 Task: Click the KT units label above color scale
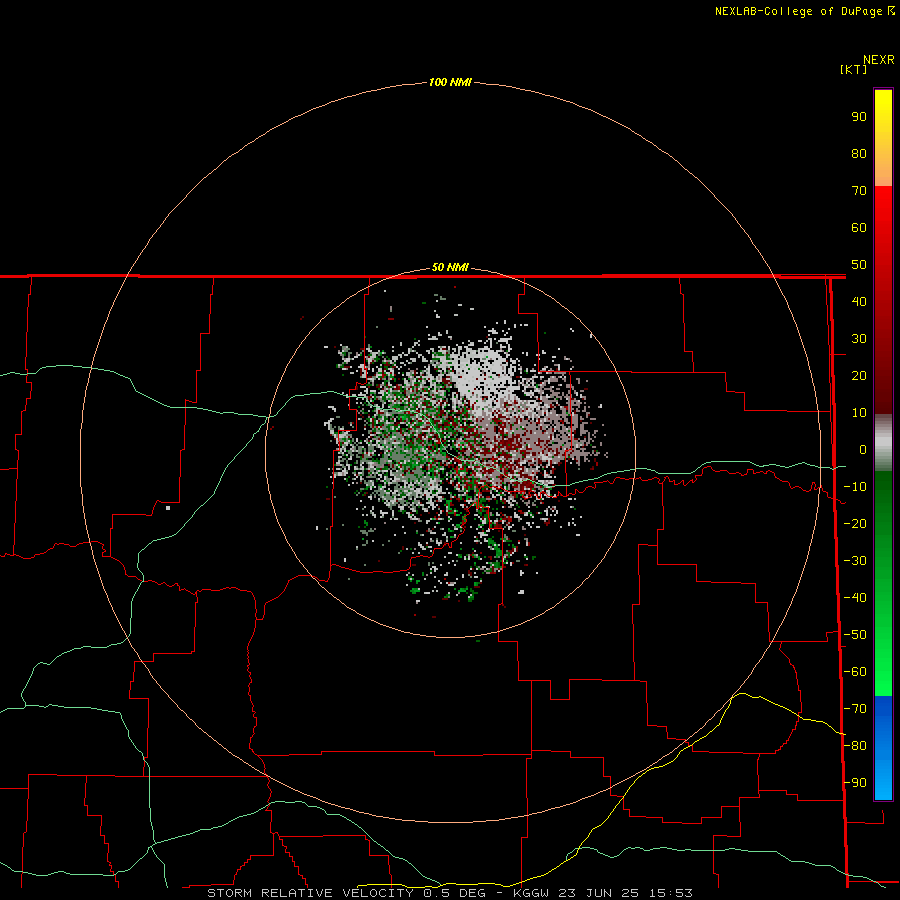[x=853, y=69]
